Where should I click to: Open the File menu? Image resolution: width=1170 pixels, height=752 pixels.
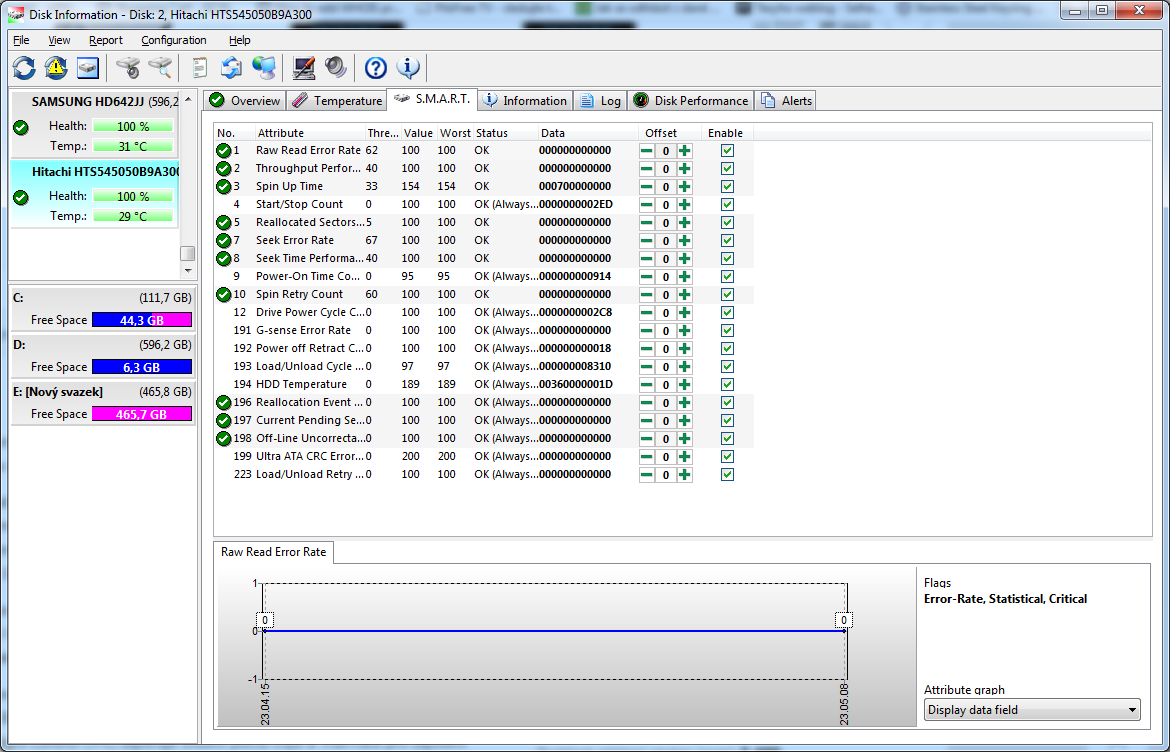(x=21, y=40)
